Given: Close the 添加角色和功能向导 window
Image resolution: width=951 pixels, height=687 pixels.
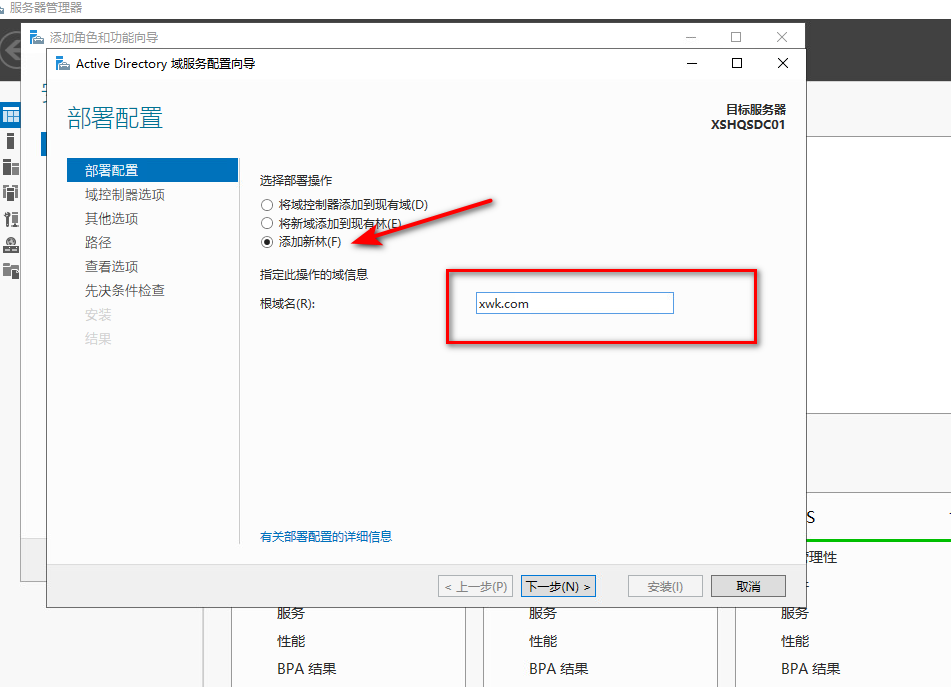Looking at the screenshot, I should 782,37.
